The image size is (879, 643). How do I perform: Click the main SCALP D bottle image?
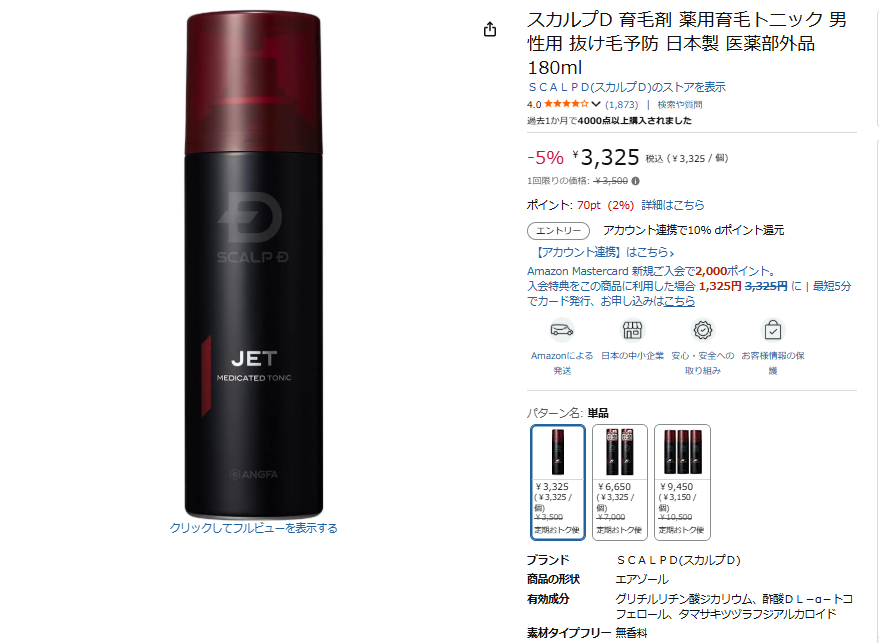point(254,265)
